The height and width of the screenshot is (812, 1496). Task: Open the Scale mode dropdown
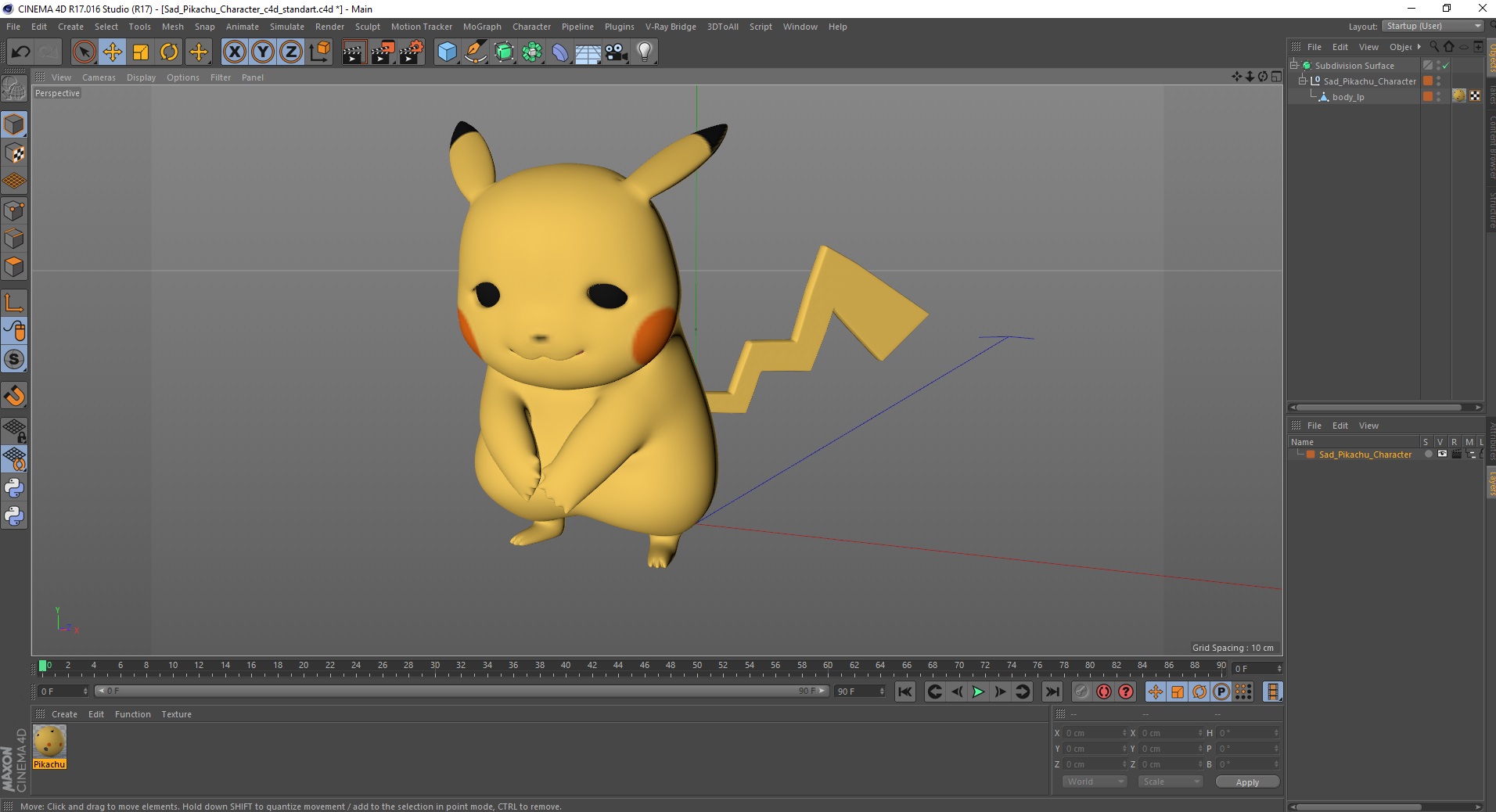(x=1171, y=781)
